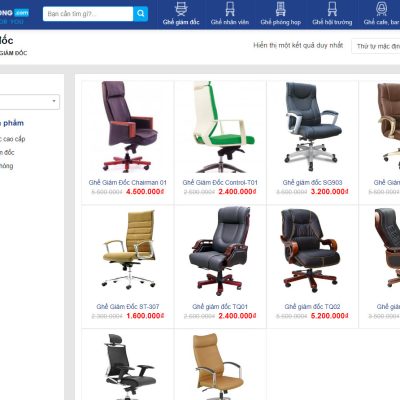
Task: Expand the default sort order dropdown
Action: (376, 46)
